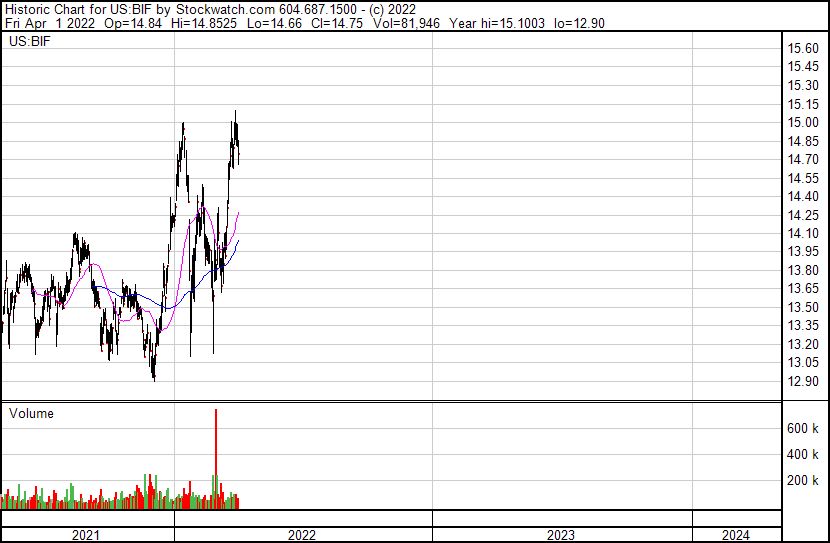Click the 15.00 price axis label
This screenshot has height=543, width=830.
click(803, 123)
